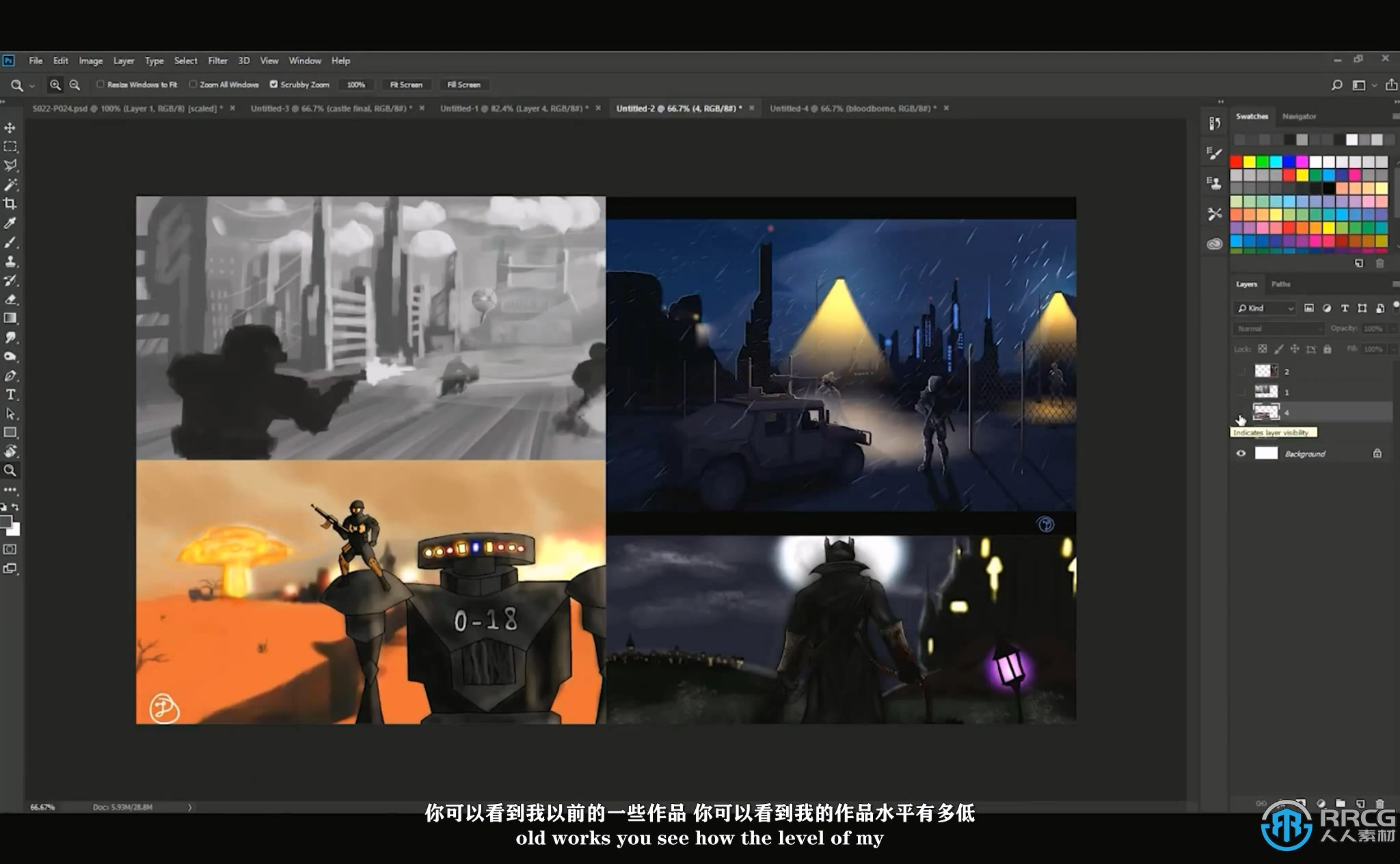Click the Zoom Out magnifier in options bar

pyautogui.click(x=75, y=85)
